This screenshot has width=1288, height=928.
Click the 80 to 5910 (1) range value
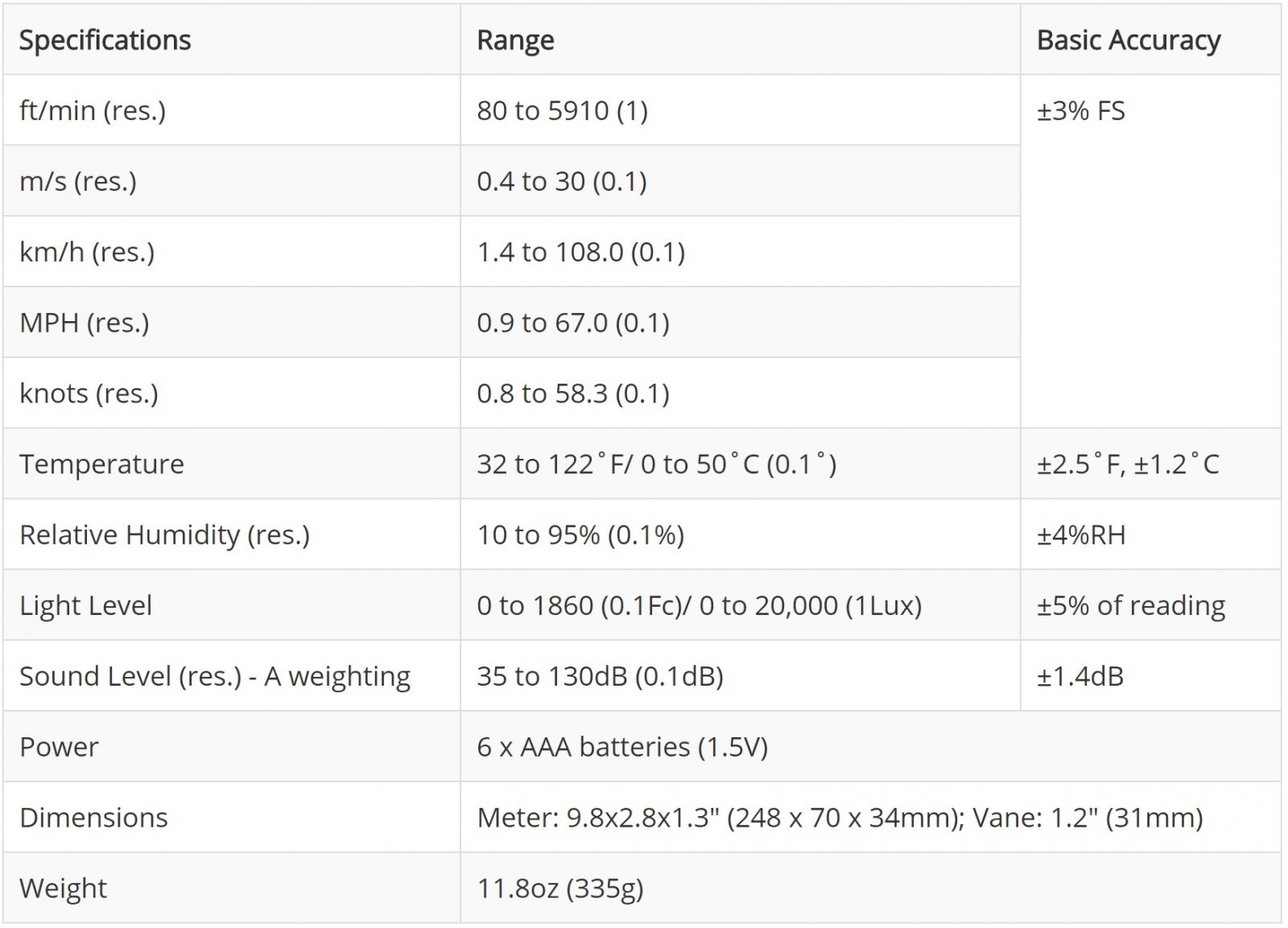point(562,110)
